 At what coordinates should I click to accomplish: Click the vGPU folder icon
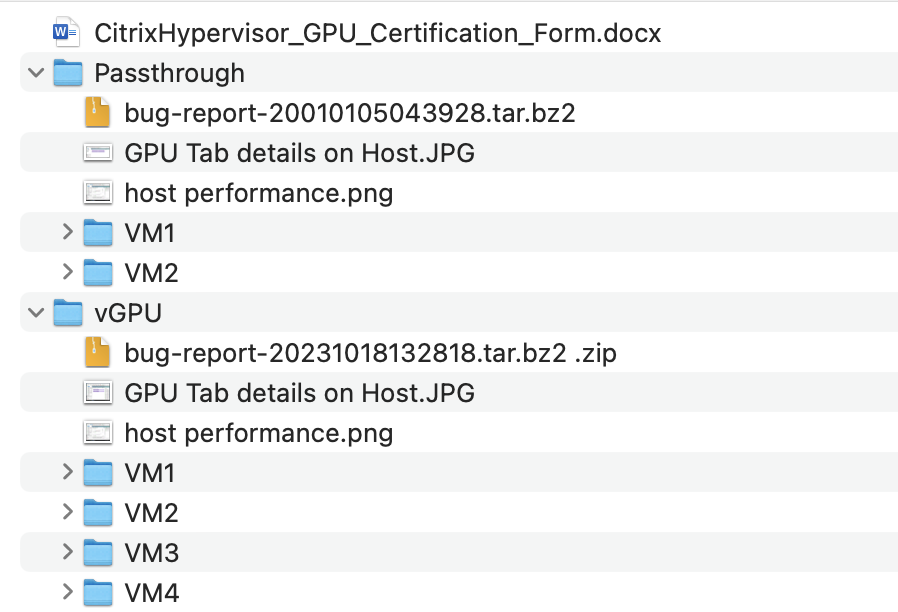point(68,313)
